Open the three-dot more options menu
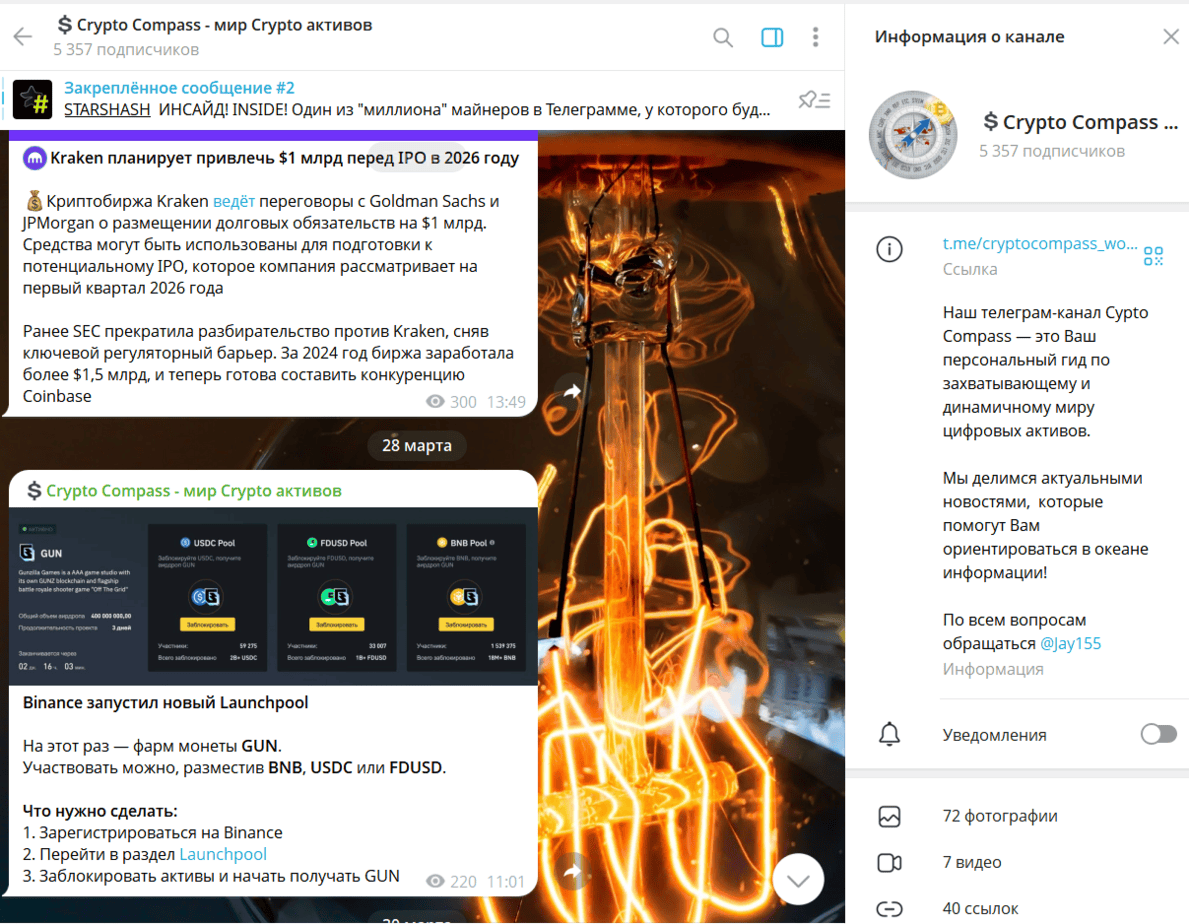This screenshot has height=924, width=1189. point(815,37)
